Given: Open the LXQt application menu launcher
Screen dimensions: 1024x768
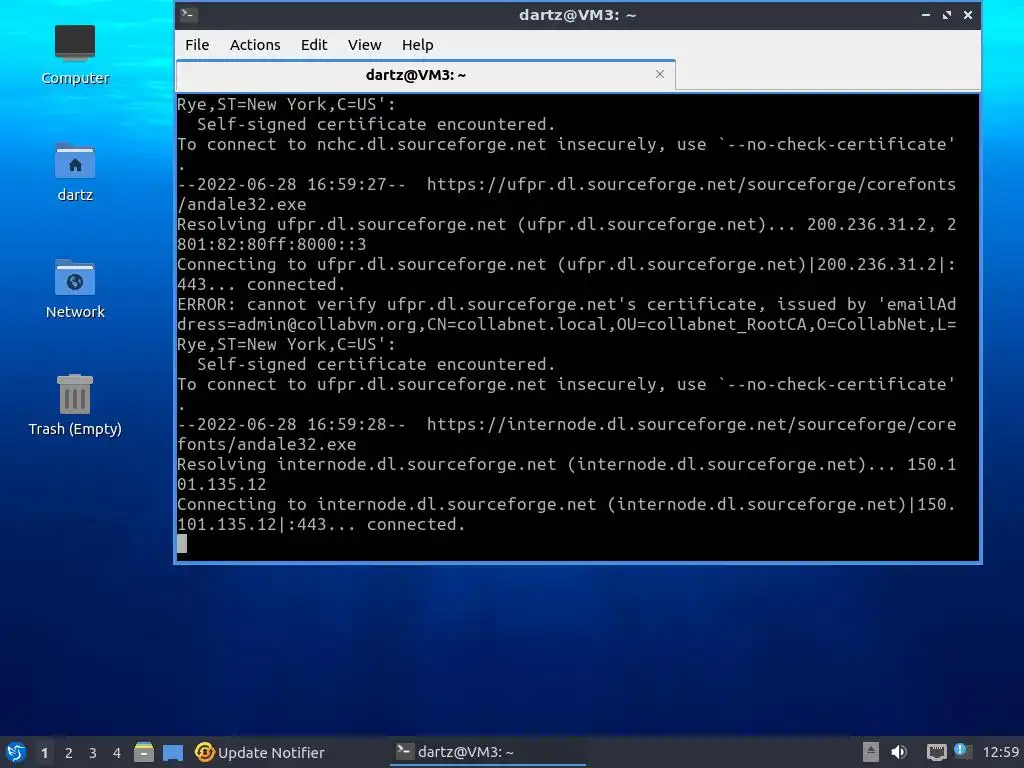Looking at the screenshot, I should pos(16,752).
